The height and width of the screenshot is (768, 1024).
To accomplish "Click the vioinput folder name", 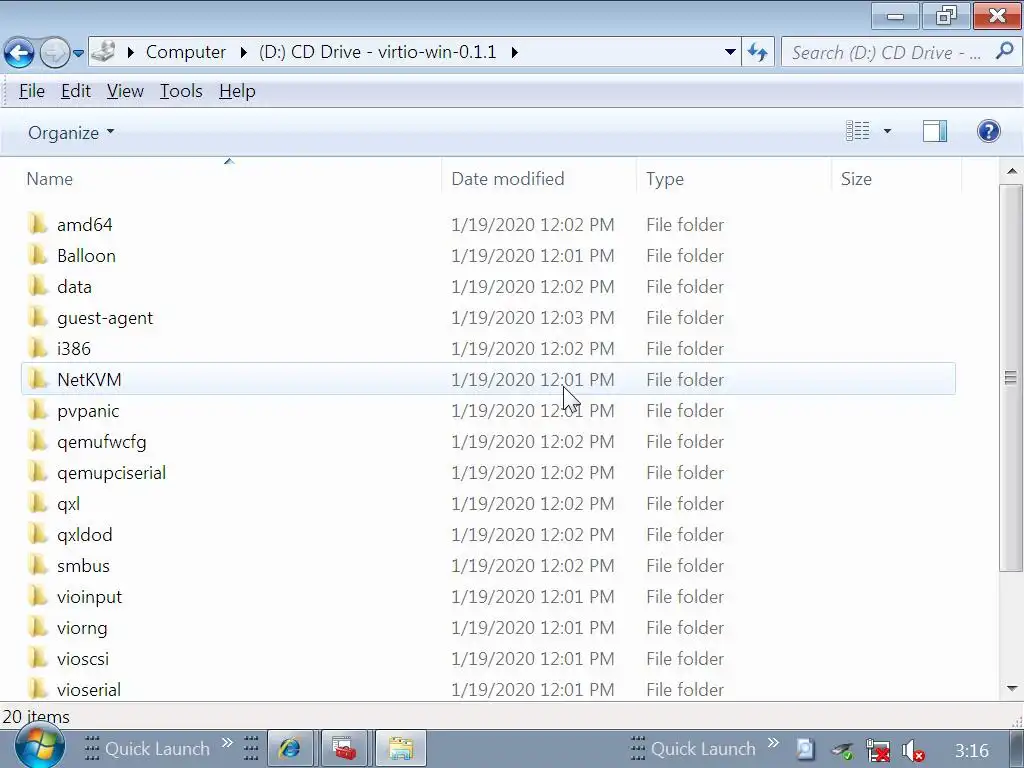I will pos(89,597).
